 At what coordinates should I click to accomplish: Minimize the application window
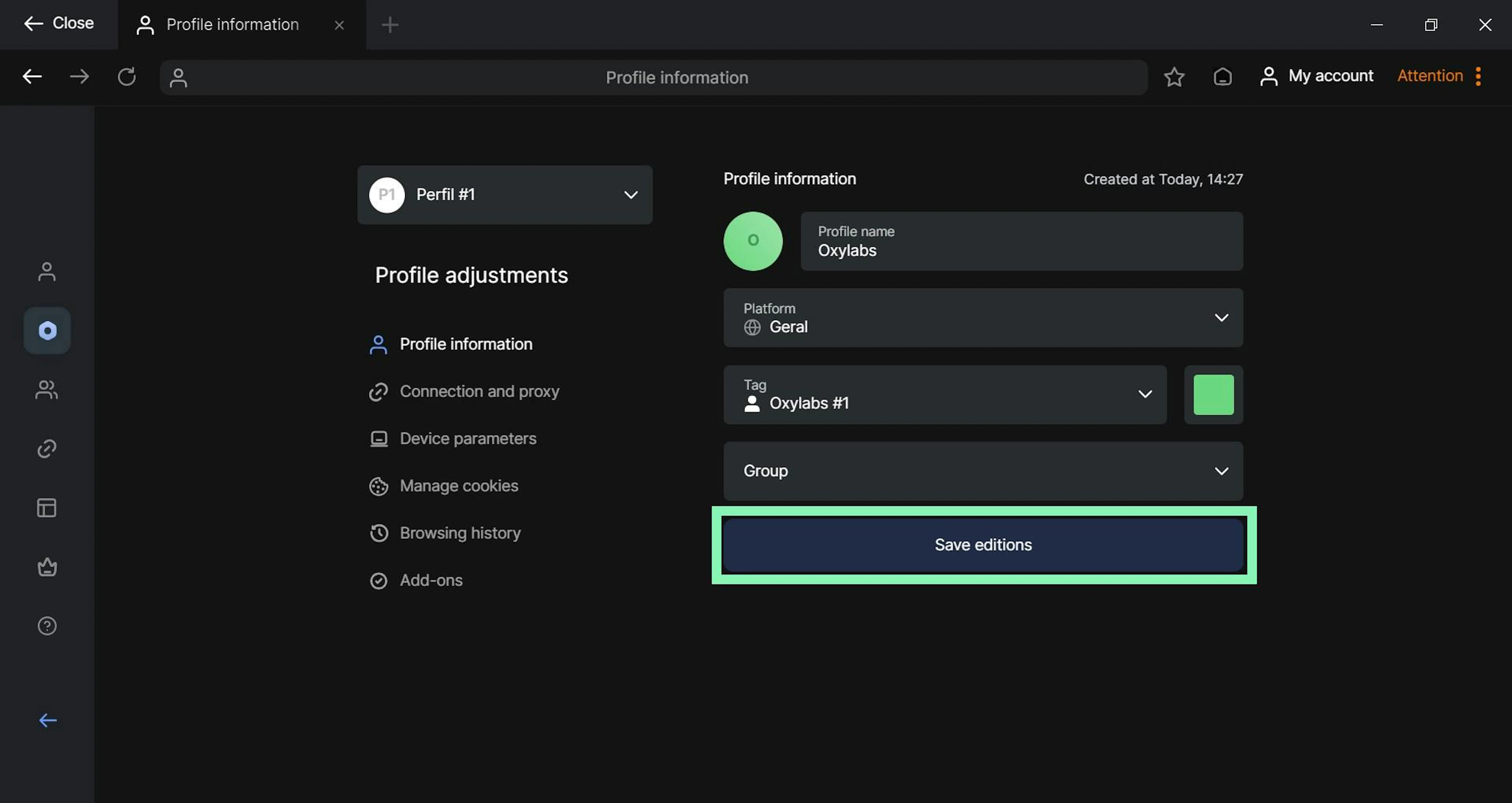pos(1377,25)
